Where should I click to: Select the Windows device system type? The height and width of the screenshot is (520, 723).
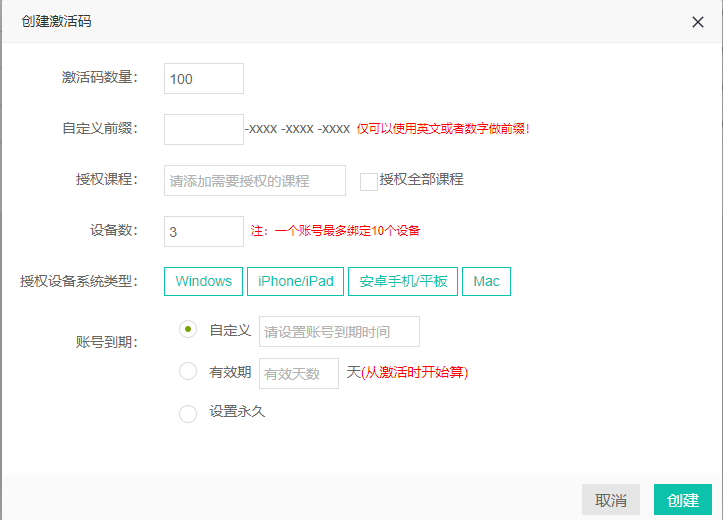[203, 281]
